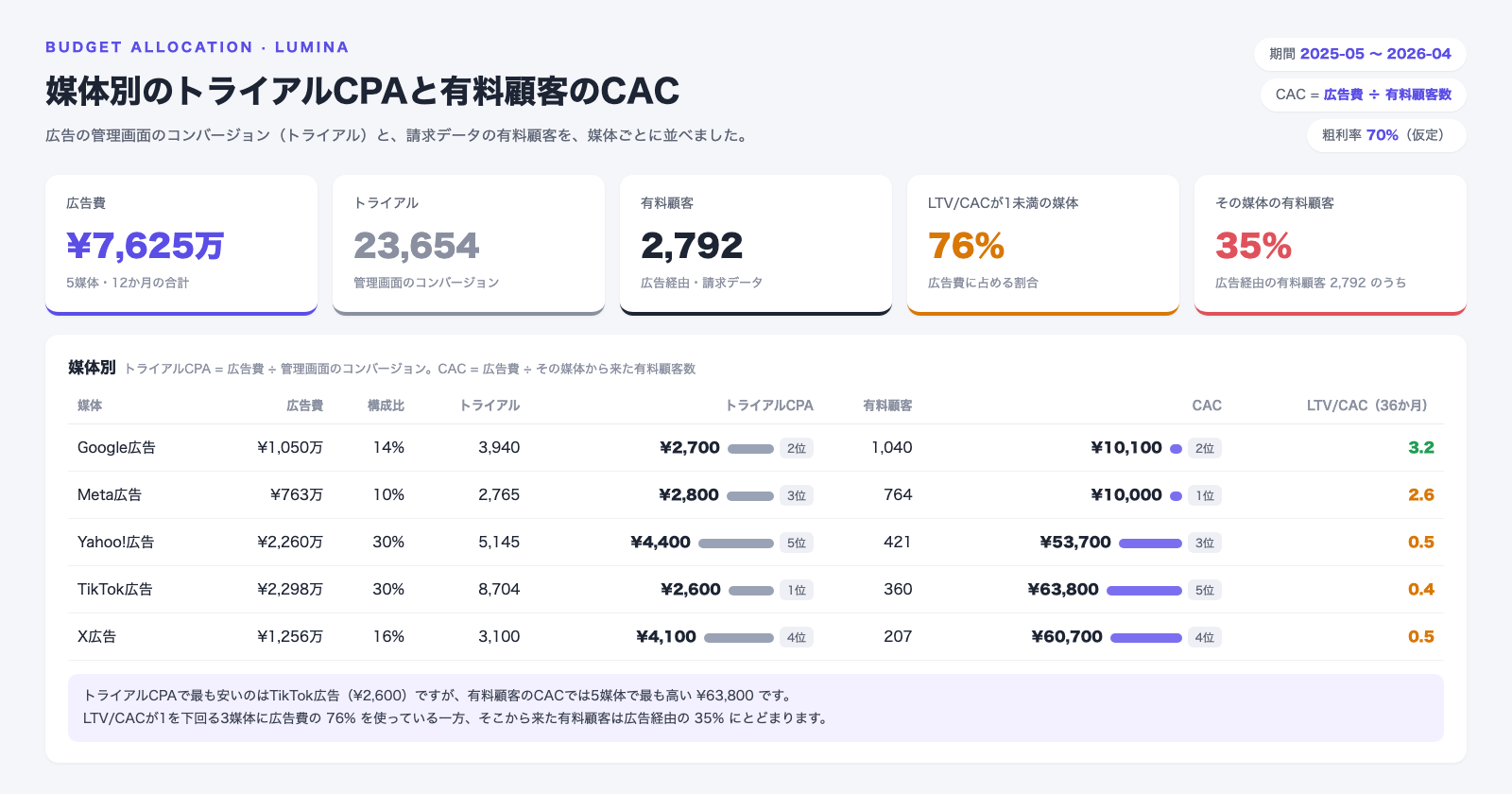Open the その媒体の有料顧客 summary card
1512x794 pixels.
click(x=1331, y=245)
